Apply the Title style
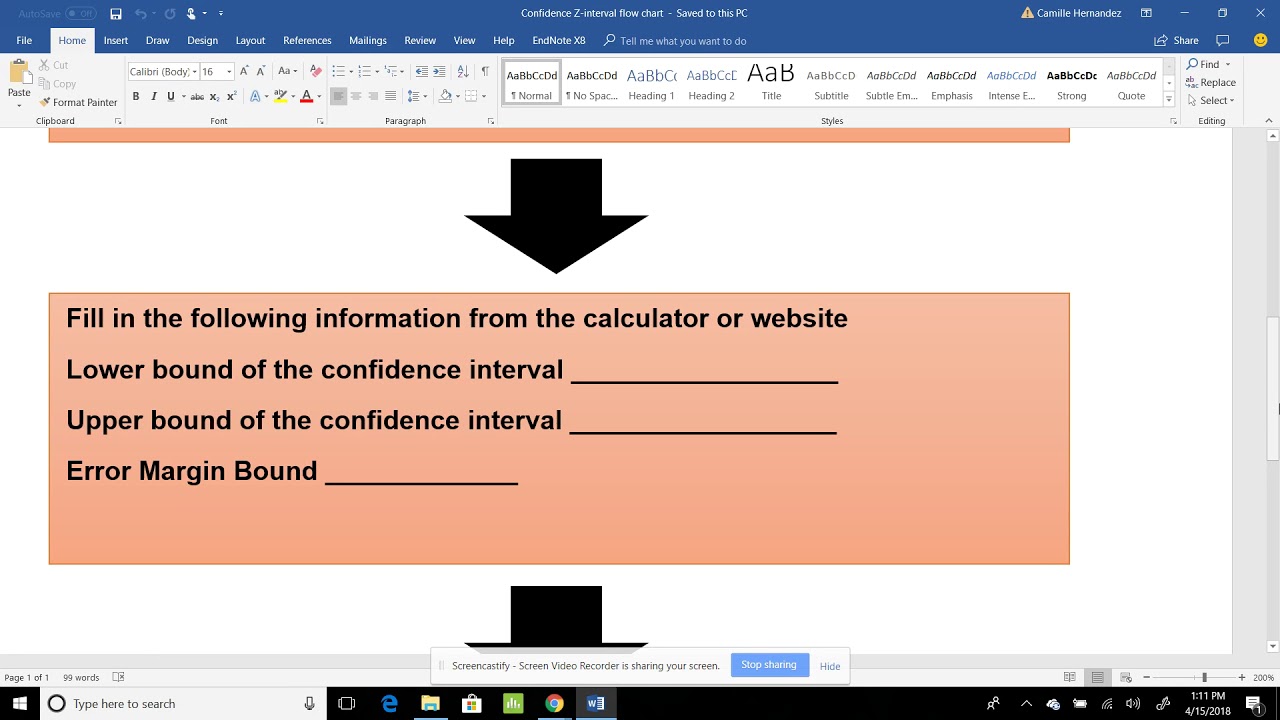The width and height of the screenshot is (1280, 720). [771, 83]
